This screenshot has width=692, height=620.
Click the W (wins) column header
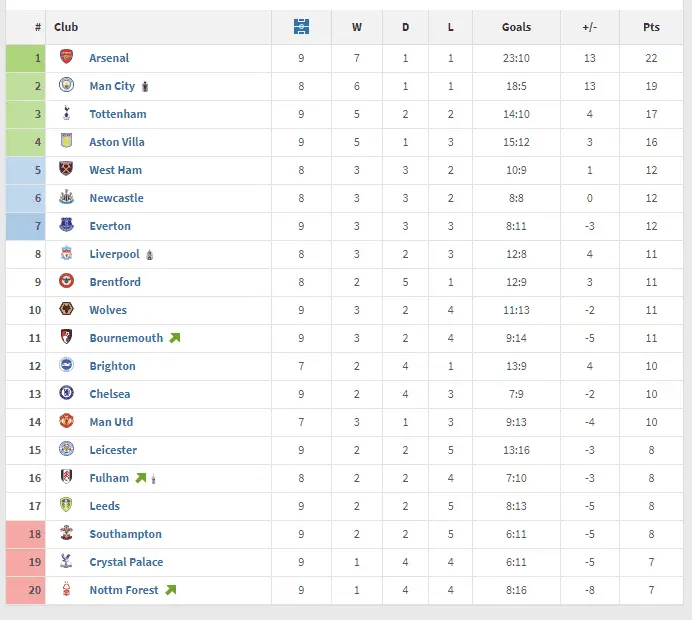[357, 27]
